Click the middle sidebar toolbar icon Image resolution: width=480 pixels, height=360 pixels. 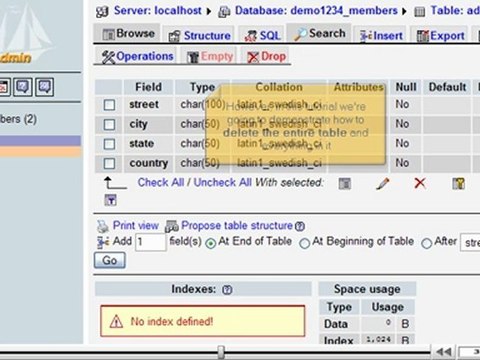click(23, 87)
